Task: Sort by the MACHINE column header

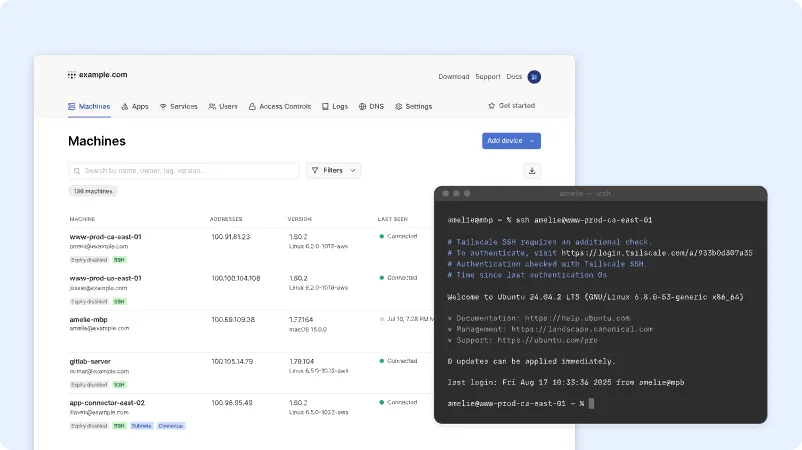Action: [x=82, y=219]
